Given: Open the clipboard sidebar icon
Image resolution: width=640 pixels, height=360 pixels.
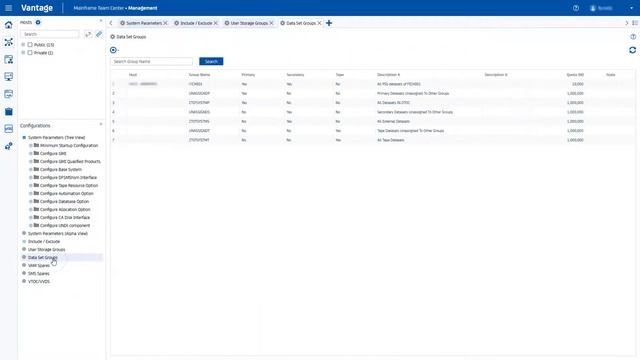Looking at the screenshot, I should coord(9,111).
